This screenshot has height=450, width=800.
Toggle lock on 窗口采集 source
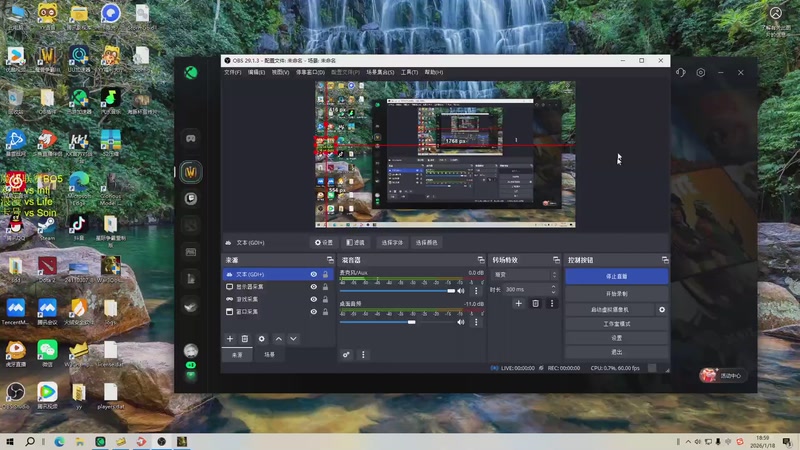coord(326,312)
